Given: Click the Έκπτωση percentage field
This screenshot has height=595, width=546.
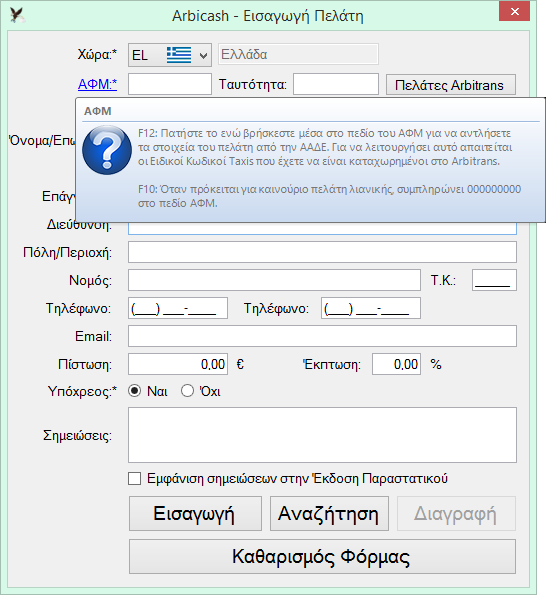Looking at the screenshot, I should (x=396, y=364).
